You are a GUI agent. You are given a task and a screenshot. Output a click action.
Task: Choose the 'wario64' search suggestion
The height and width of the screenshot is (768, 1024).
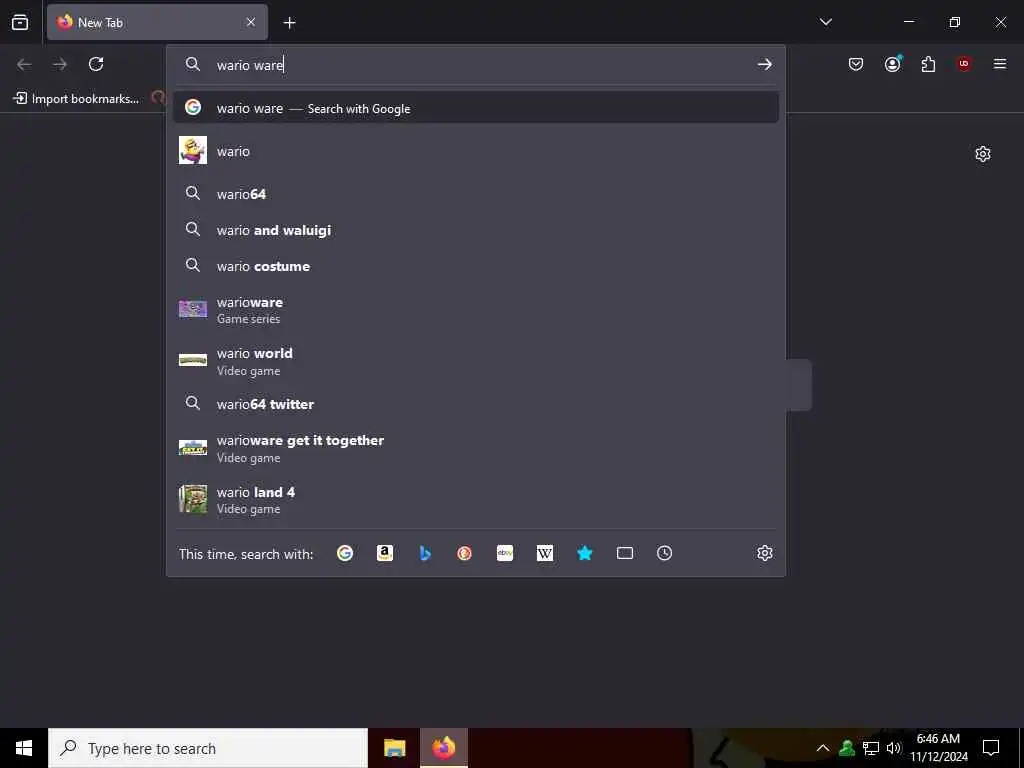(475, 194)
